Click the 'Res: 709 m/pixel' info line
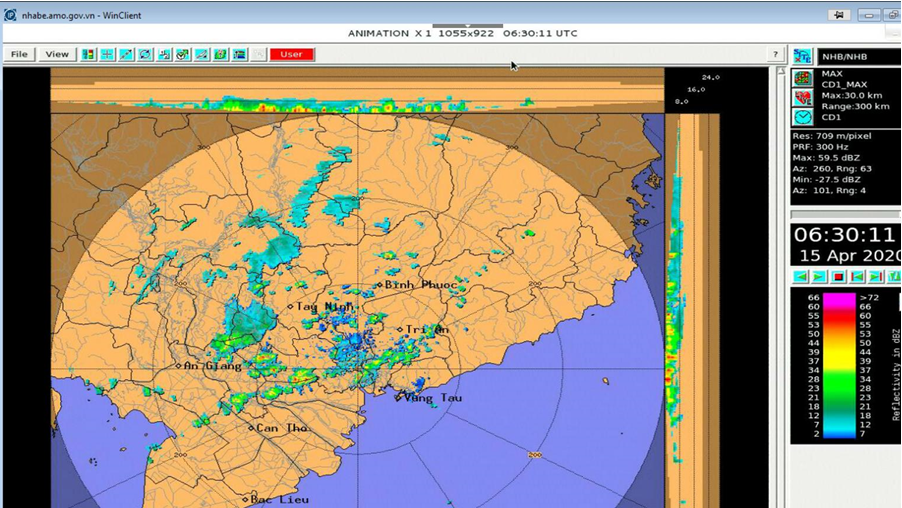Image resolution: width=902 pixels, height=508 pixels. (832, 136)
